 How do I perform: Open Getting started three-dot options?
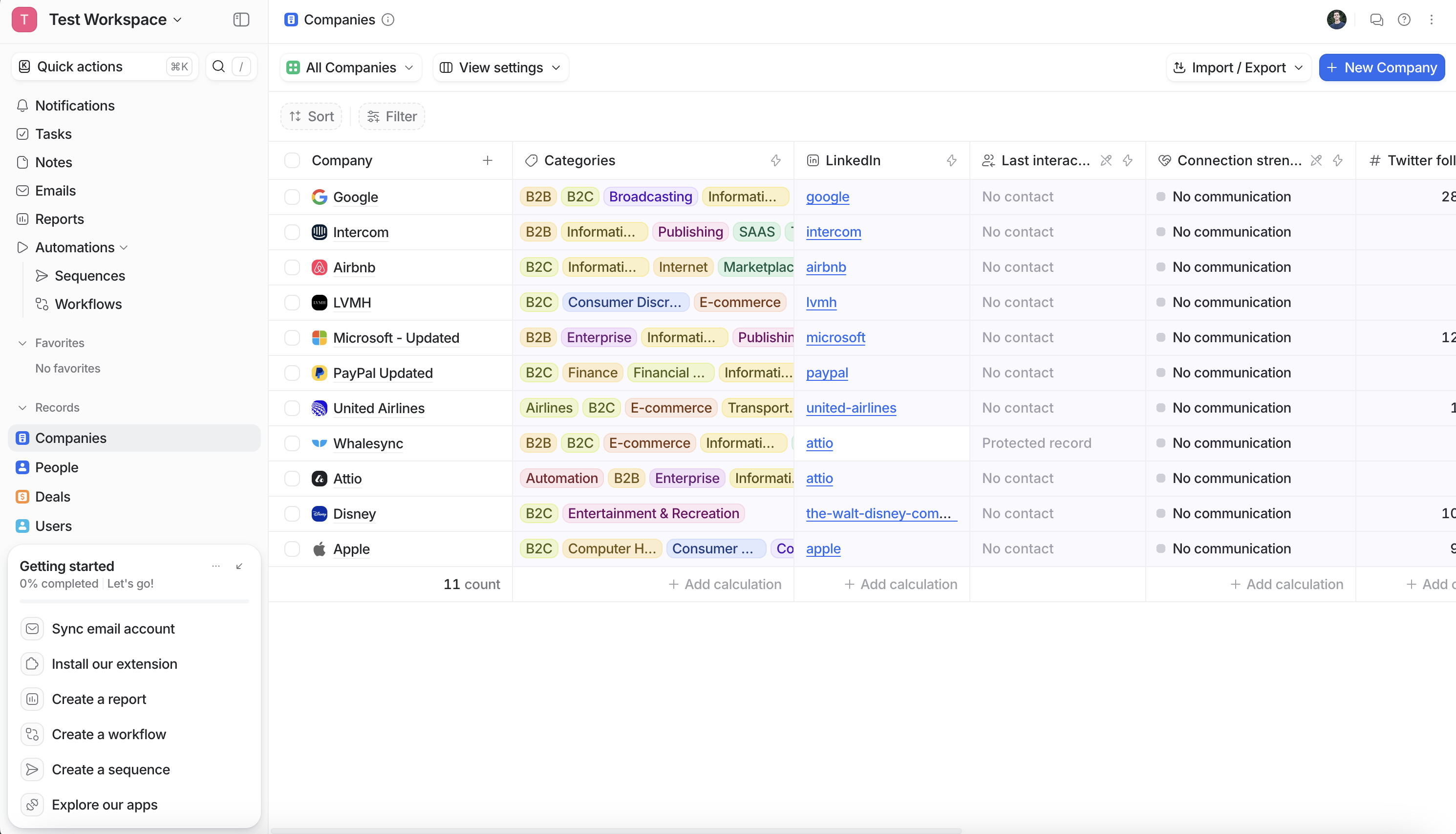click(x=216, y=566)
